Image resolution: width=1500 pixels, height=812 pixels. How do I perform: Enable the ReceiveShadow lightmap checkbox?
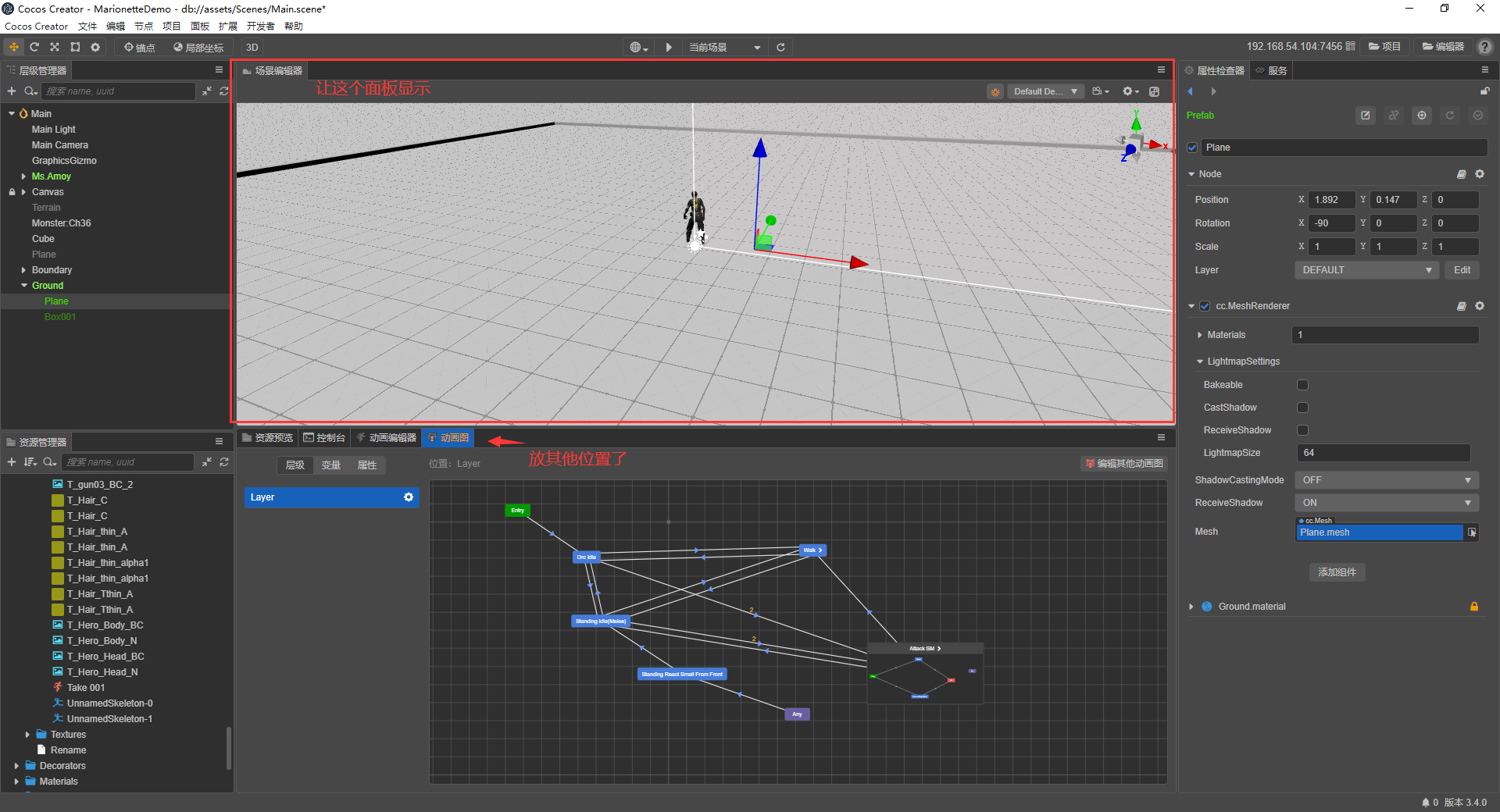pyautogui.click(x=1302, y=430)
